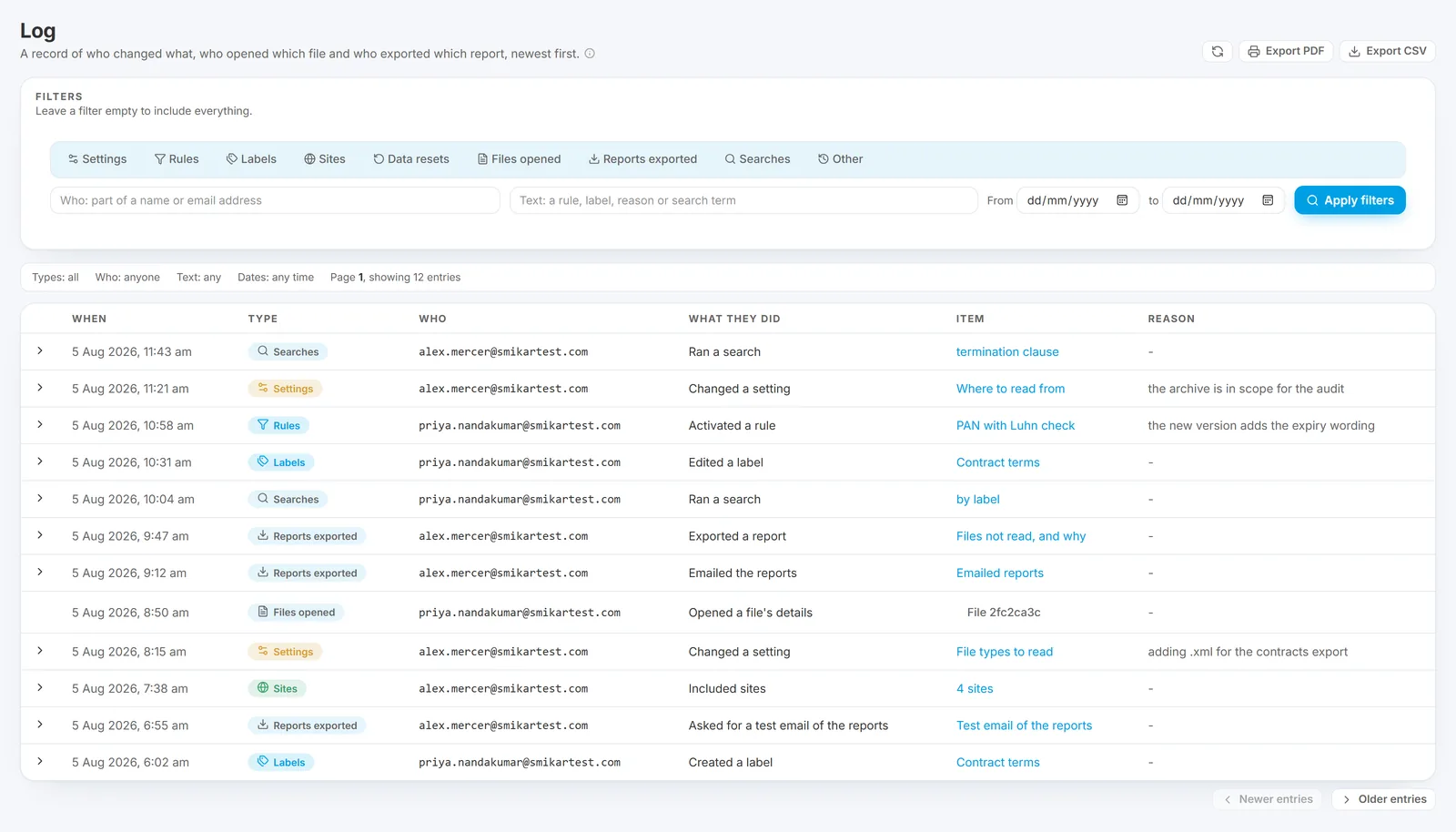Expand the 10:58 am Activated a rule row
The height and width of the screenshot is (832, 1456).
point(40,424)
